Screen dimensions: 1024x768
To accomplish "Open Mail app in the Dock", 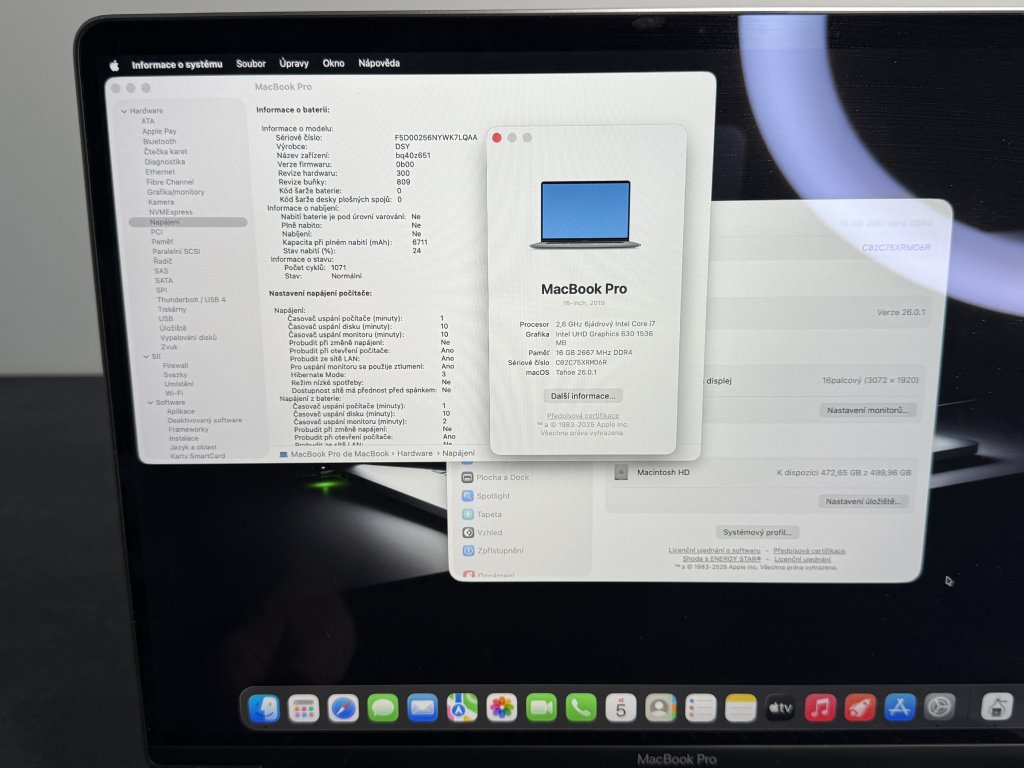I will coord(423,708).
